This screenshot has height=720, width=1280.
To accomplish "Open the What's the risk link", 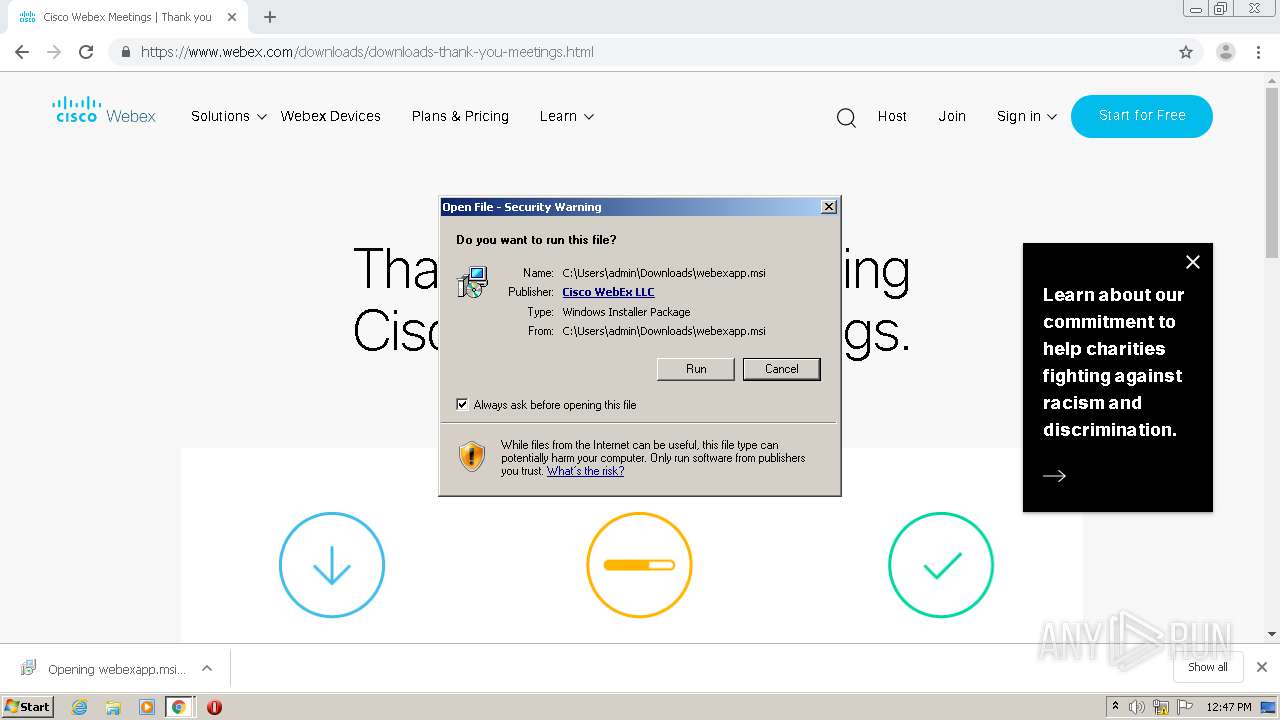I will tap(585, 471).
